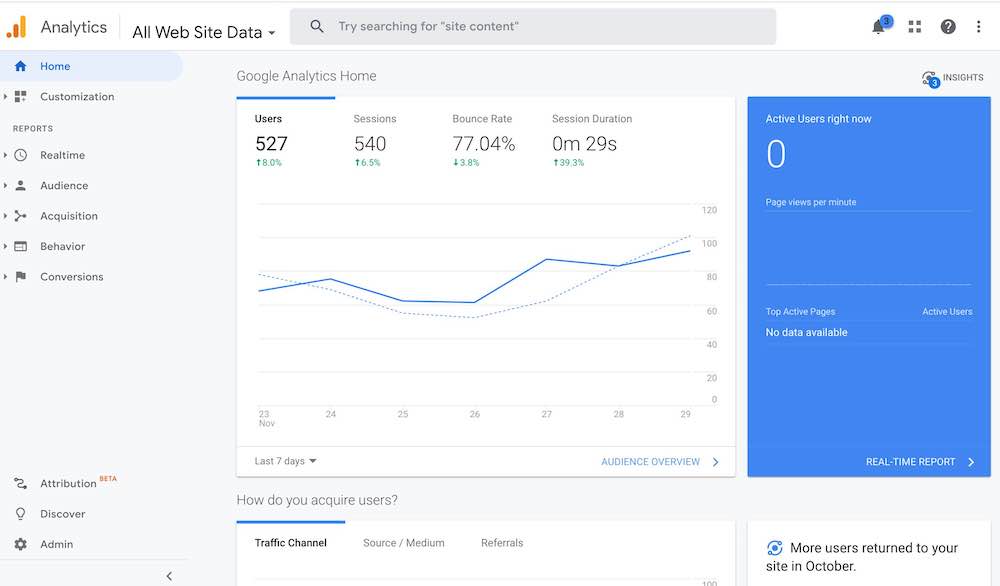Image resolution: width=1000 pixels, height=586 pixels.
Task: Open the Last 7 days date dropdown
Action: (x=285, y=461)
